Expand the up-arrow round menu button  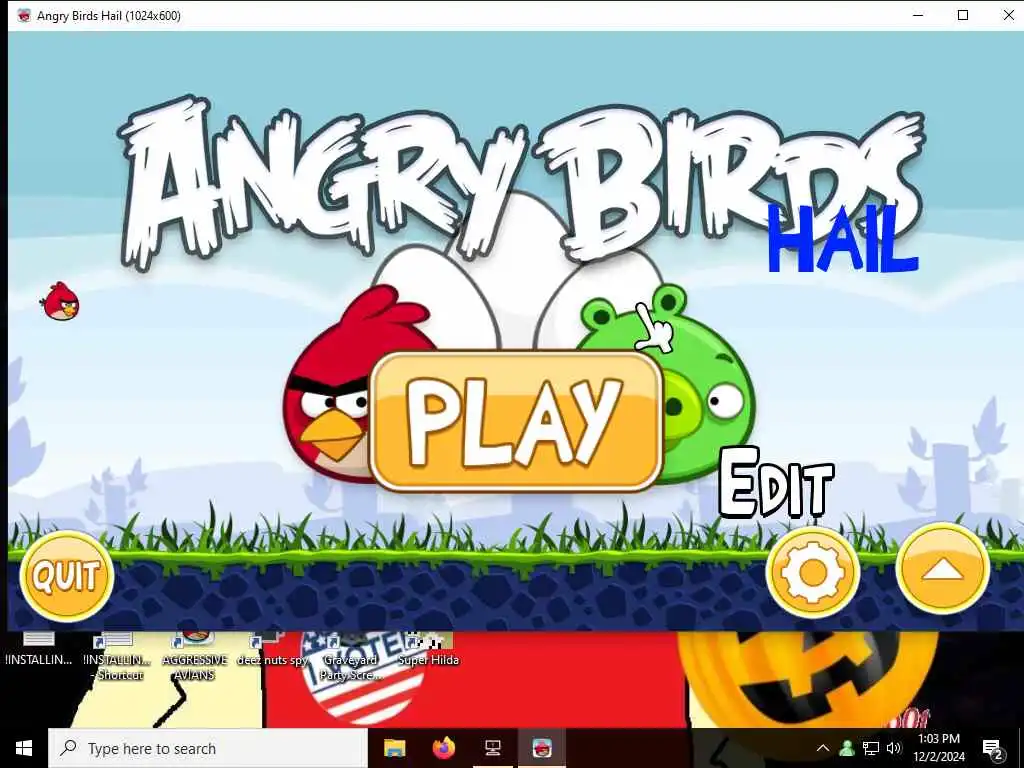pyautogui.click(x=942, y=570)
